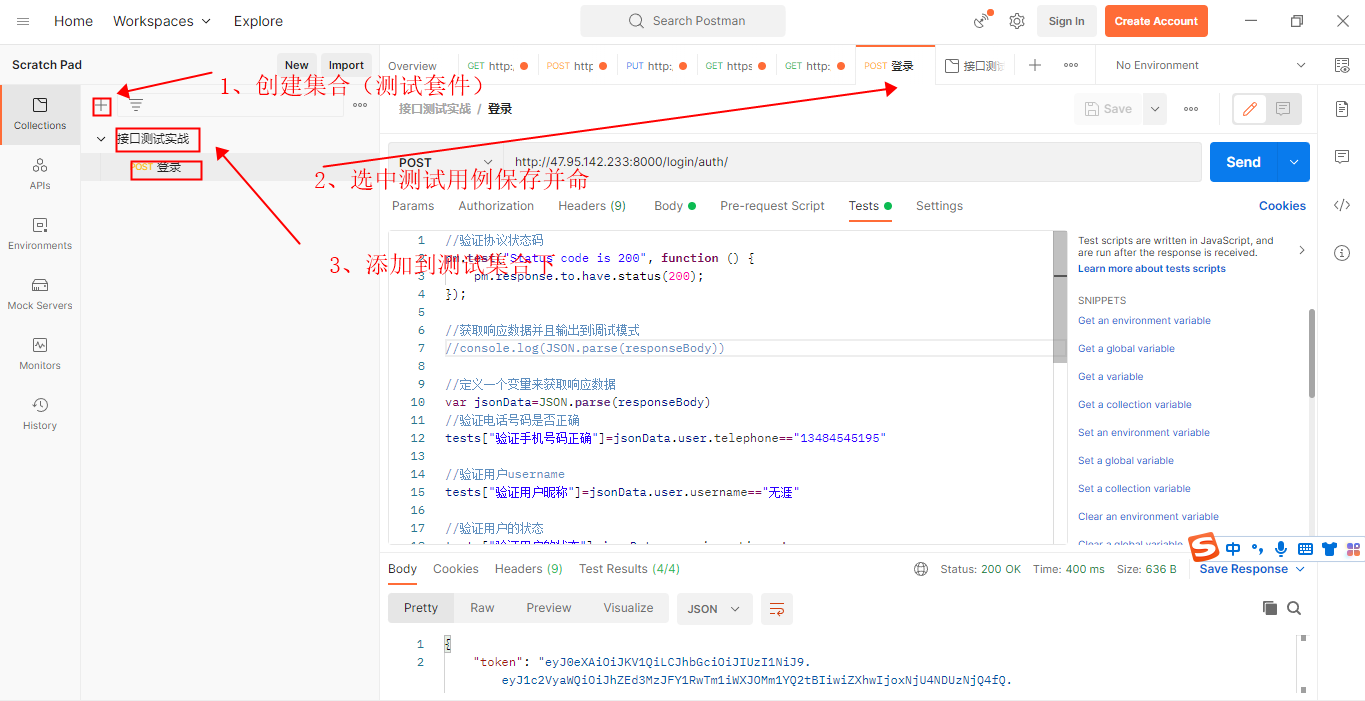Insert Get an environment variable snippet
Viewport: 1365px width, 701px height.
coord(1144,321)
